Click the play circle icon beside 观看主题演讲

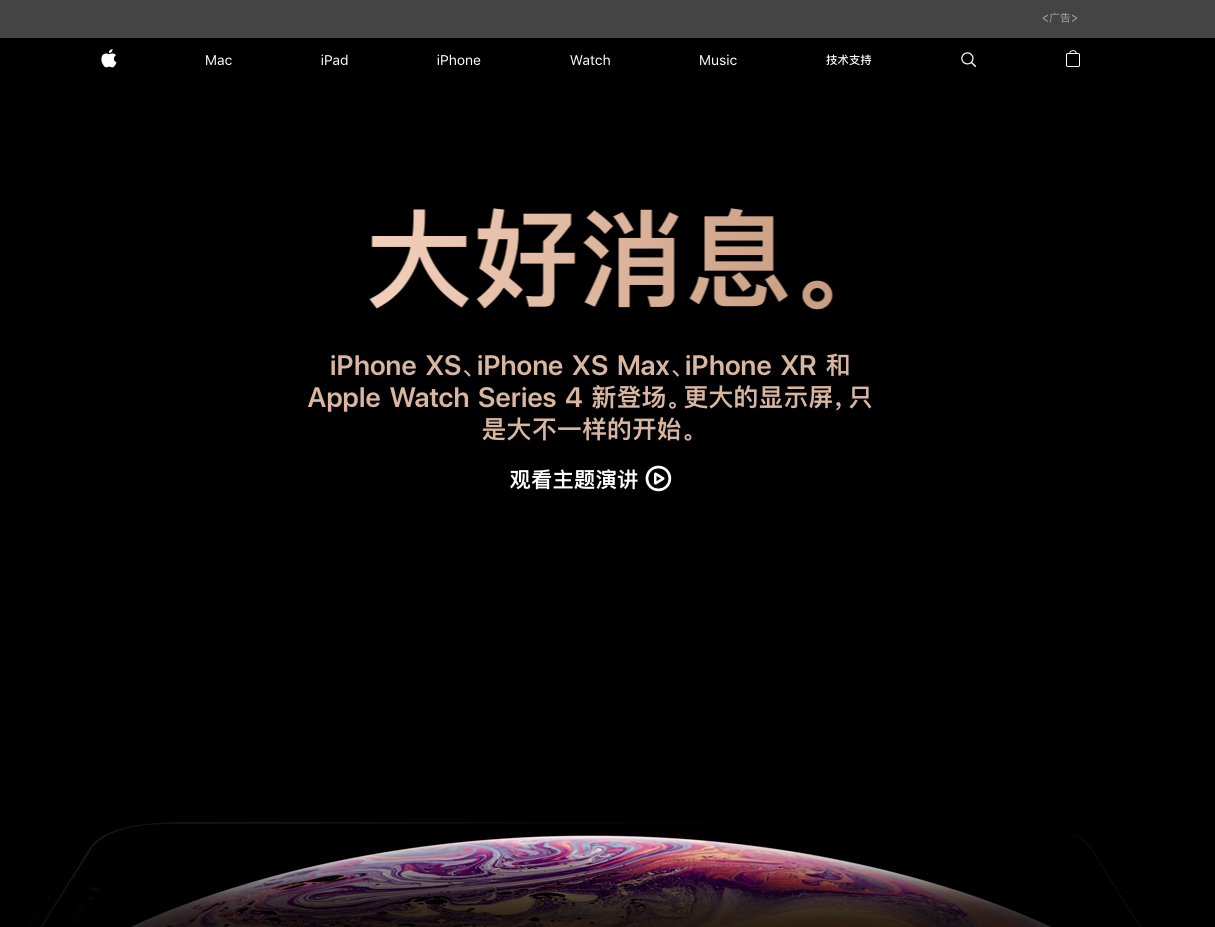point(658,479)
